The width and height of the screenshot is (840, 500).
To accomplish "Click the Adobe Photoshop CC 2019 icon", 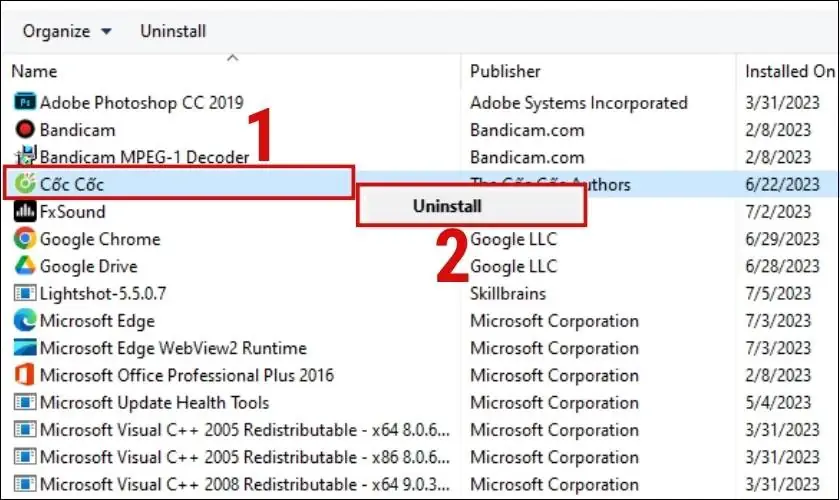I will [25, 102].
